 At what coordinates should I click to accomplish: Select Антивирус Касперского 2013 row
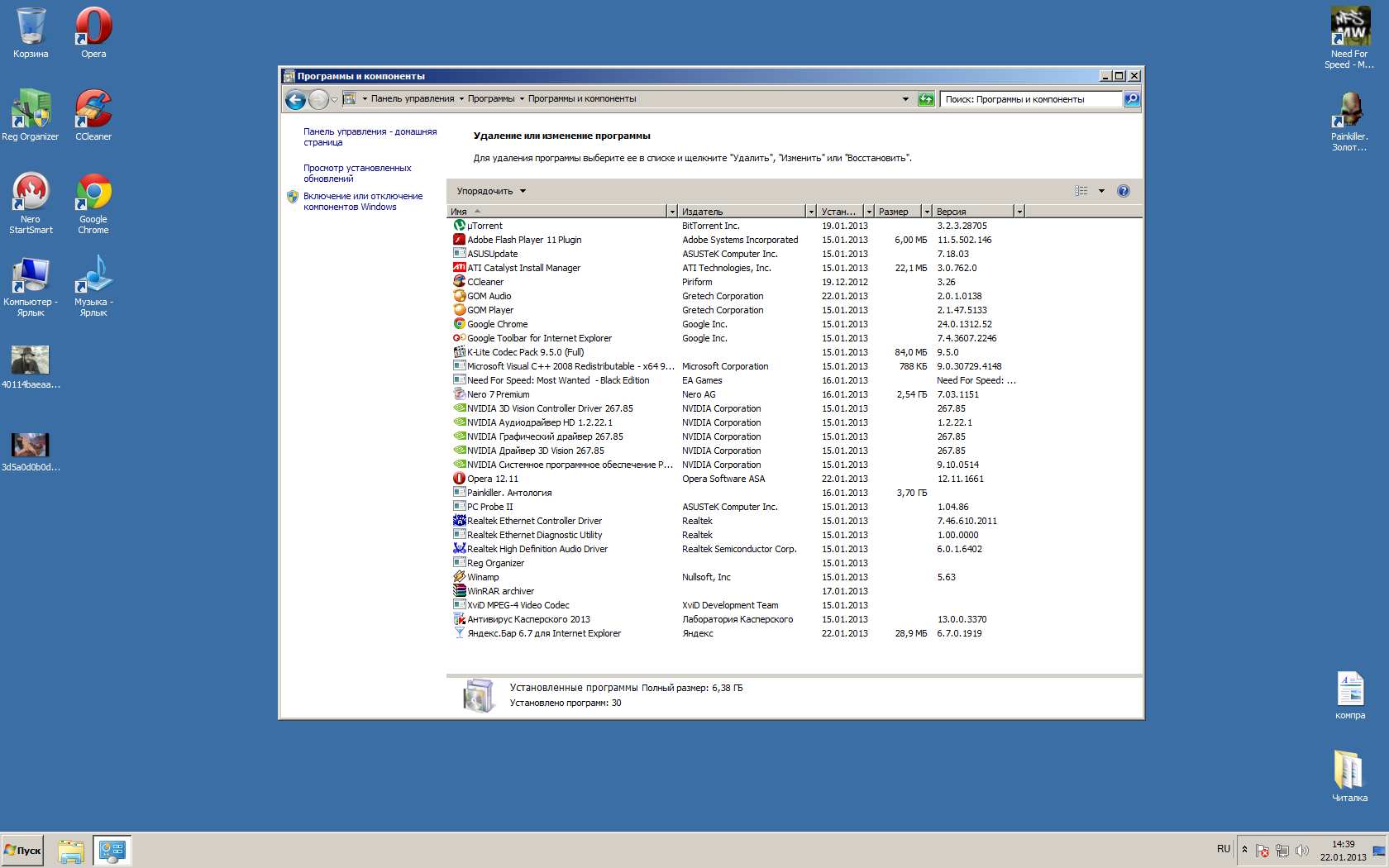tap(736, 619)
